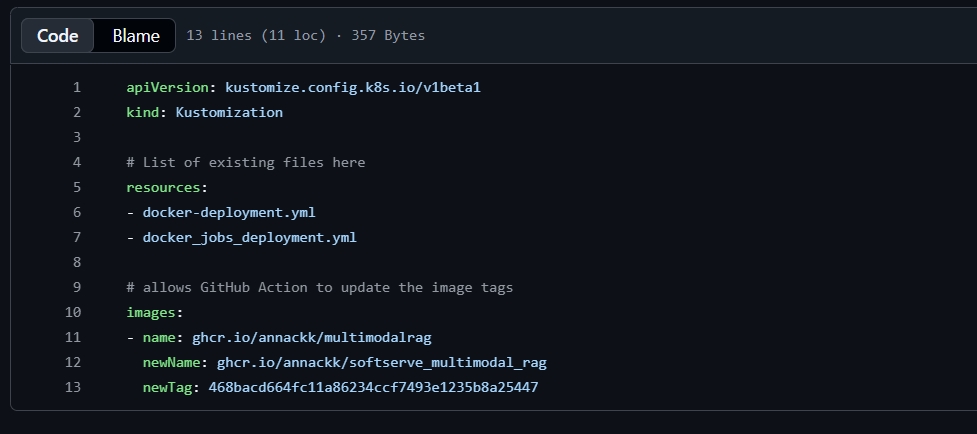Viewport: 977px width, 434px height.
Task: Select line number 1
Action: pyautogui.click(x=76, y=87)
